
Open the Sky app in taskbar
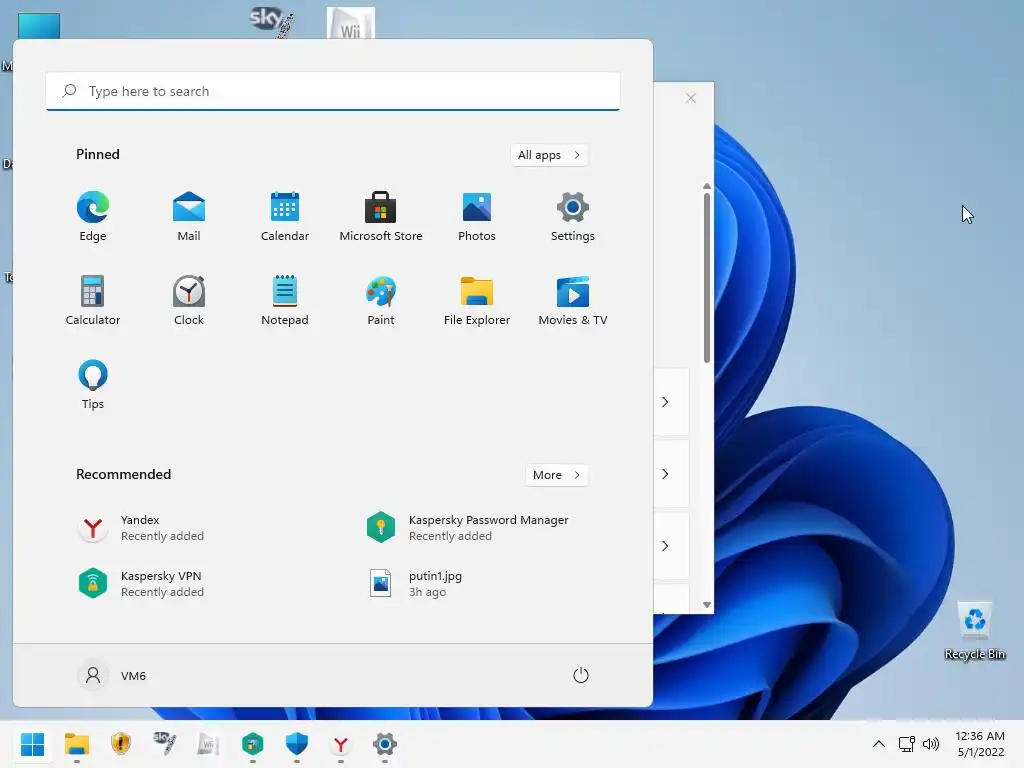click(x=165, y=744)
